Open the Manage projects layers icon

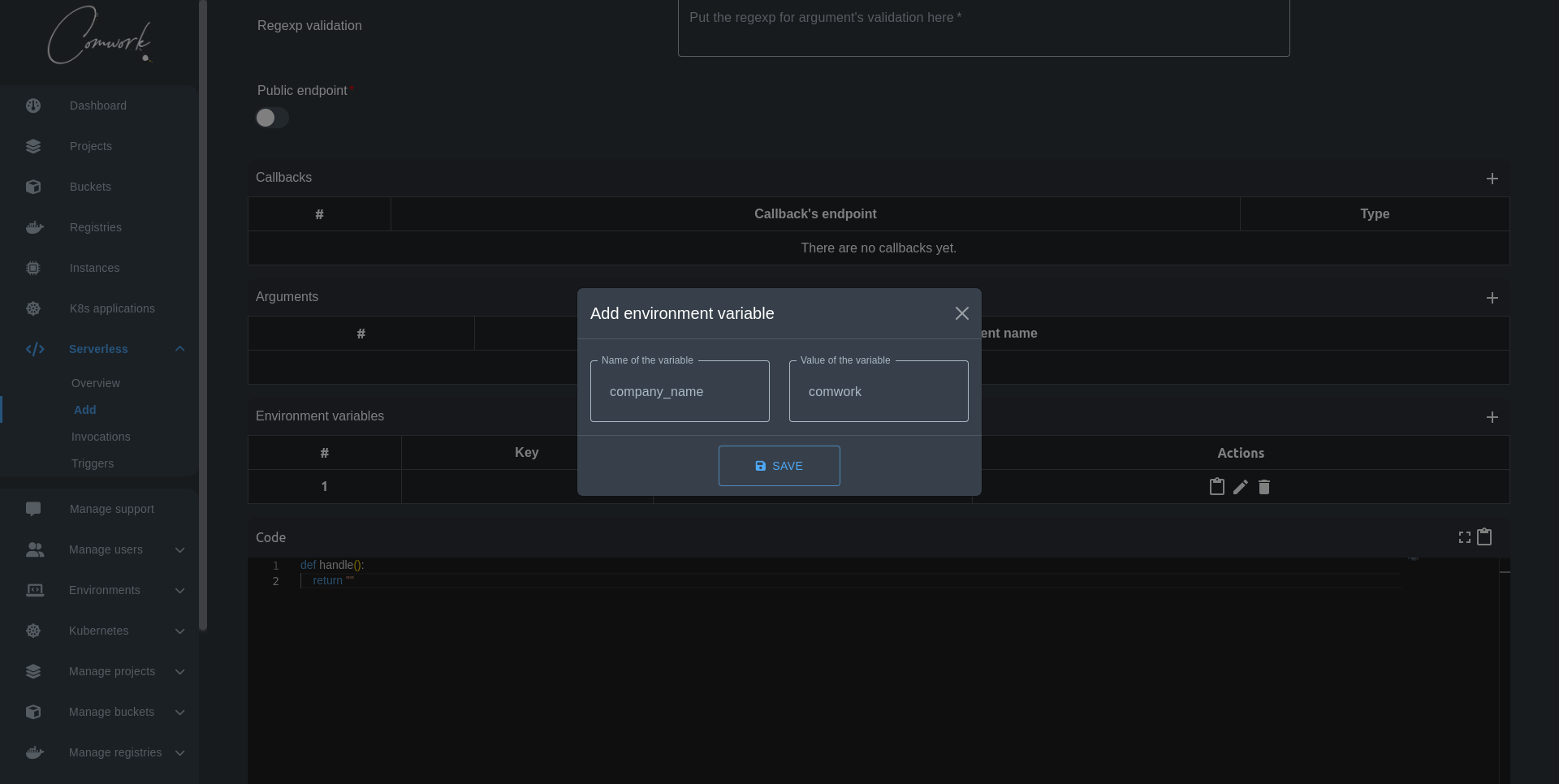click(x=33, y=671)
